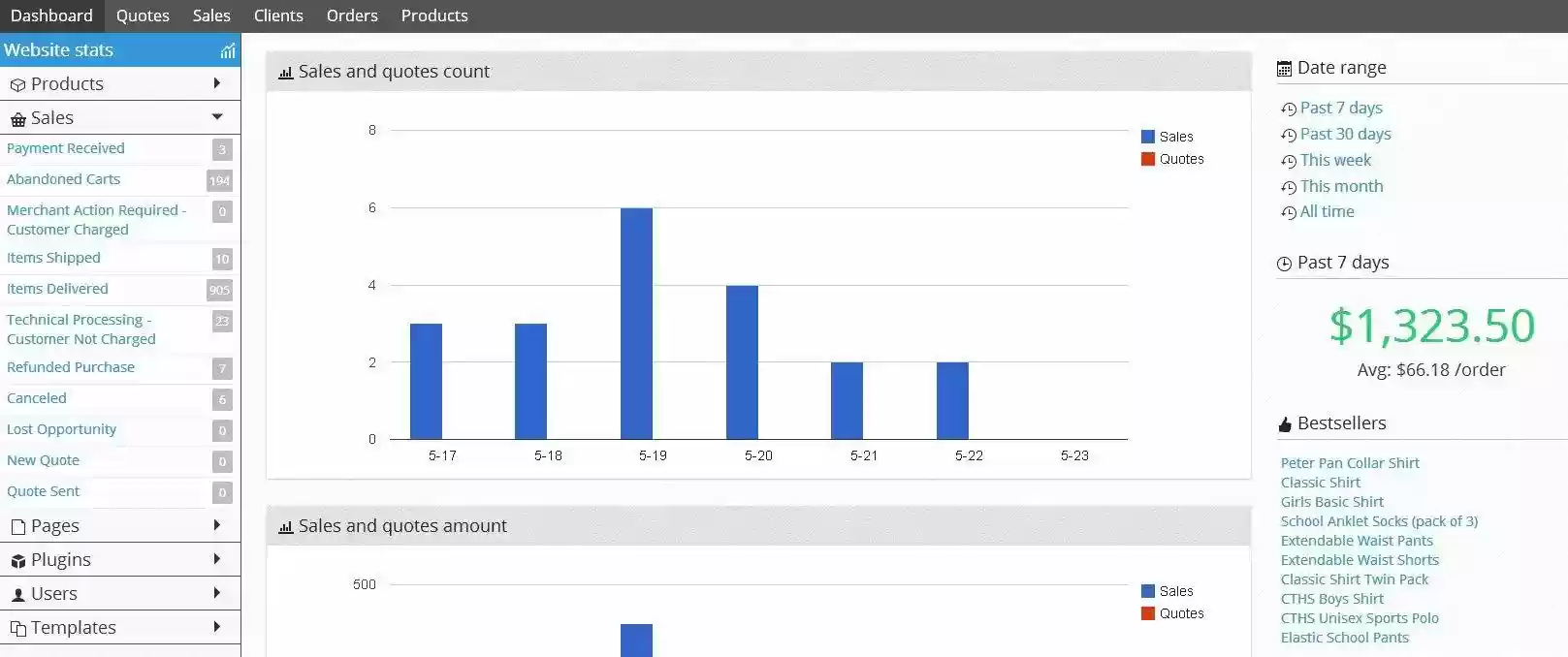The image size is (1568, 657).
Task: Expand the Templates sidebar section arrow
Action: [x=217, y=627]
